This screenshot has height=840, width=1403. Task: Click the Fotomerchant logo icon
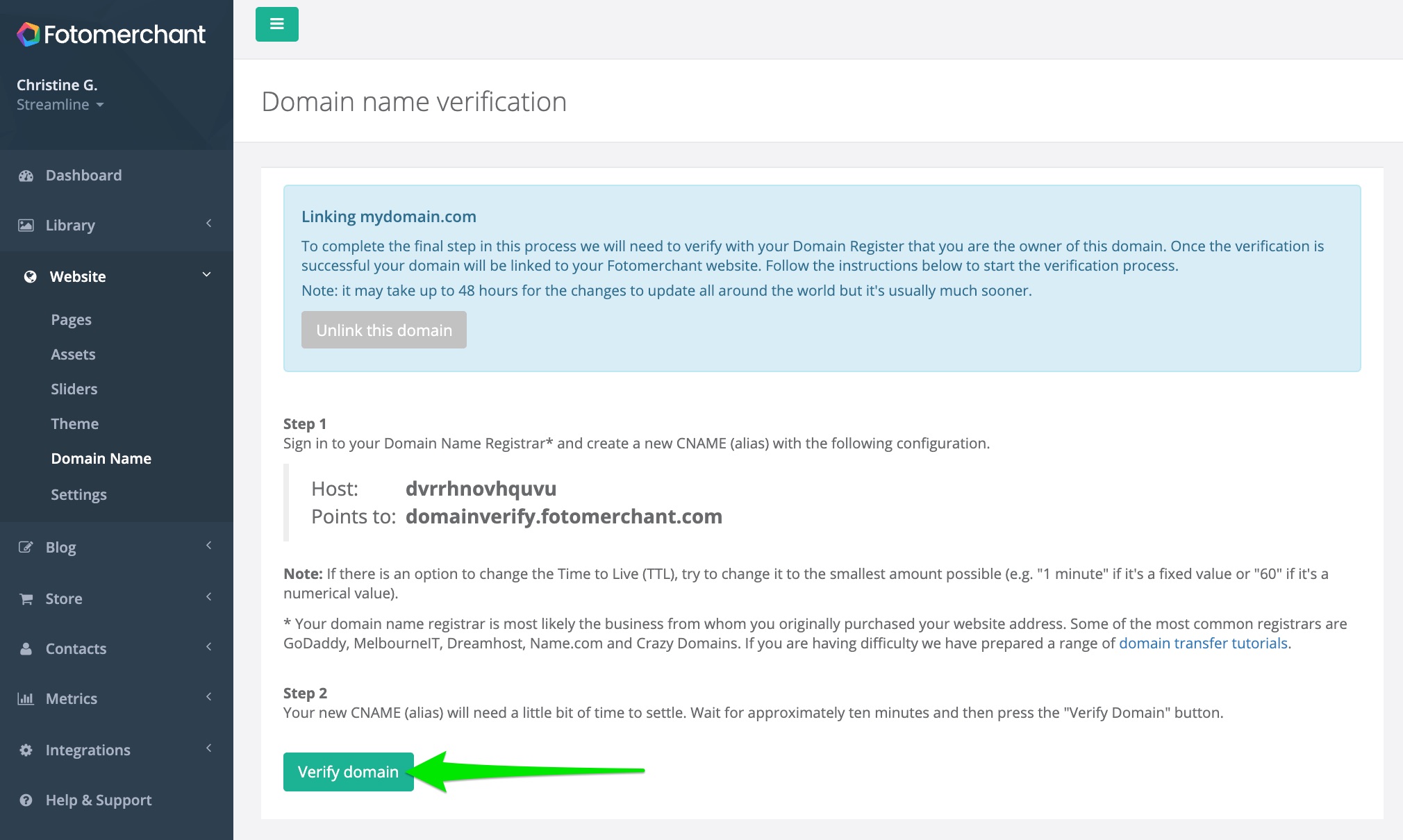(28, 34)
